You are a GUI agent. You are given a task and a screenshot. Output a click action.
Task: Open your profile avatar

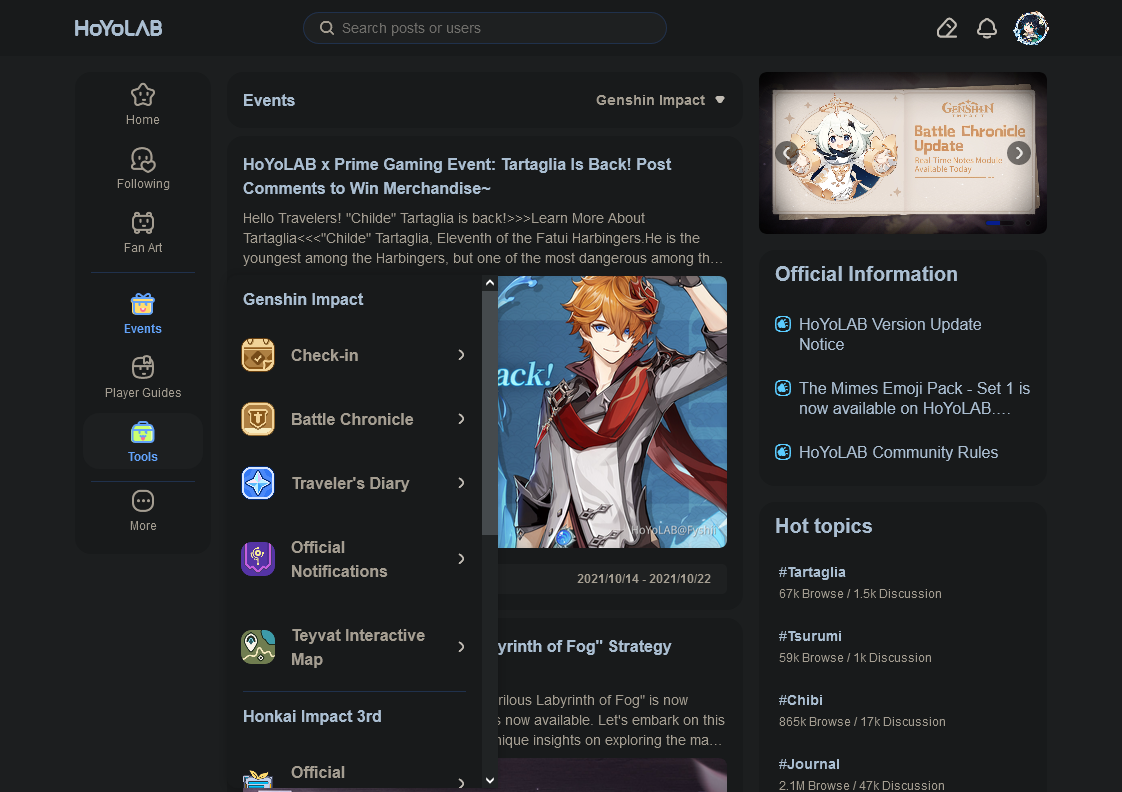[1030, 28]
